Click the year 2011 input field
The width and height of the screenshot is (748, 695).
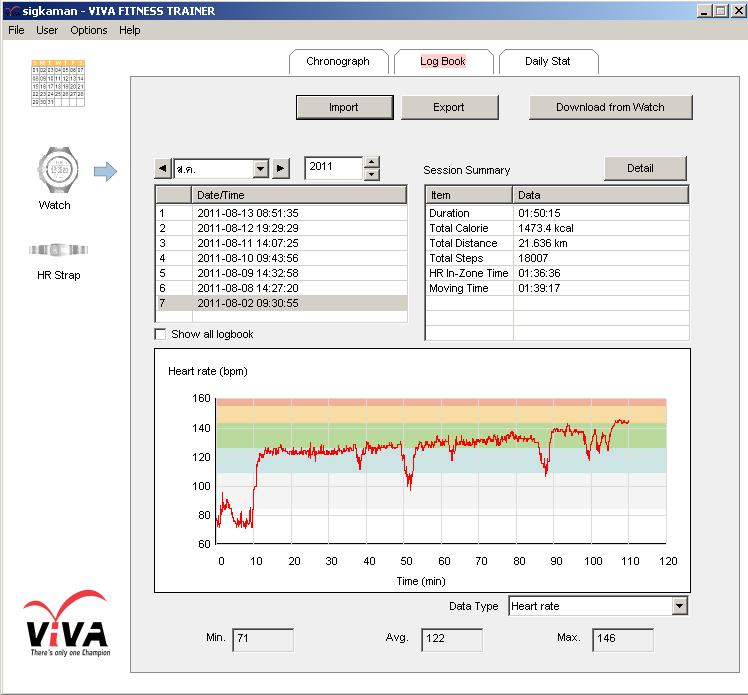tap(333, 168)
